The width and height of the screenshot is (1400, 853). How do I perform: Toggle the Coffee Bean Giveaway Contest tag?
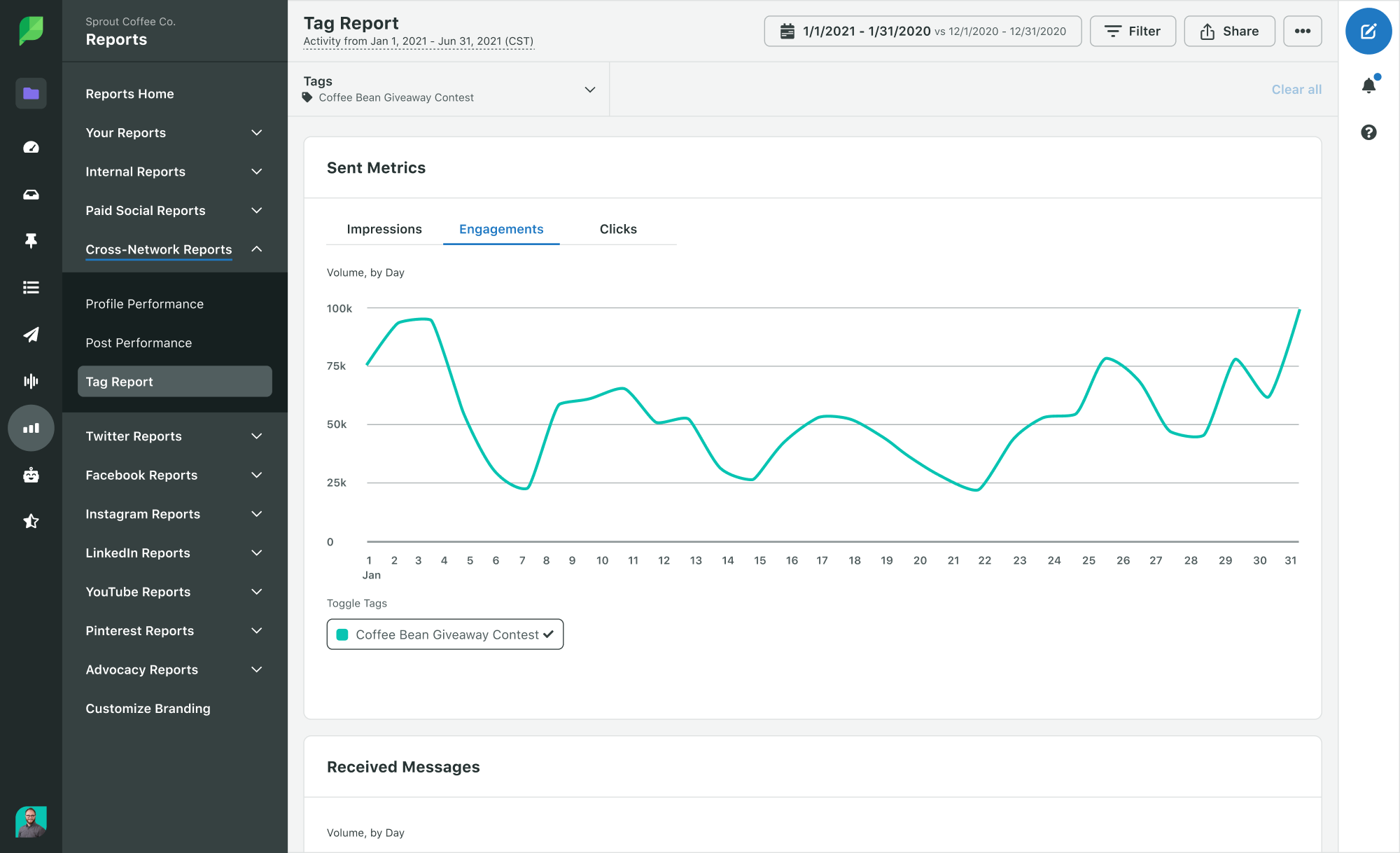(444, 634)
